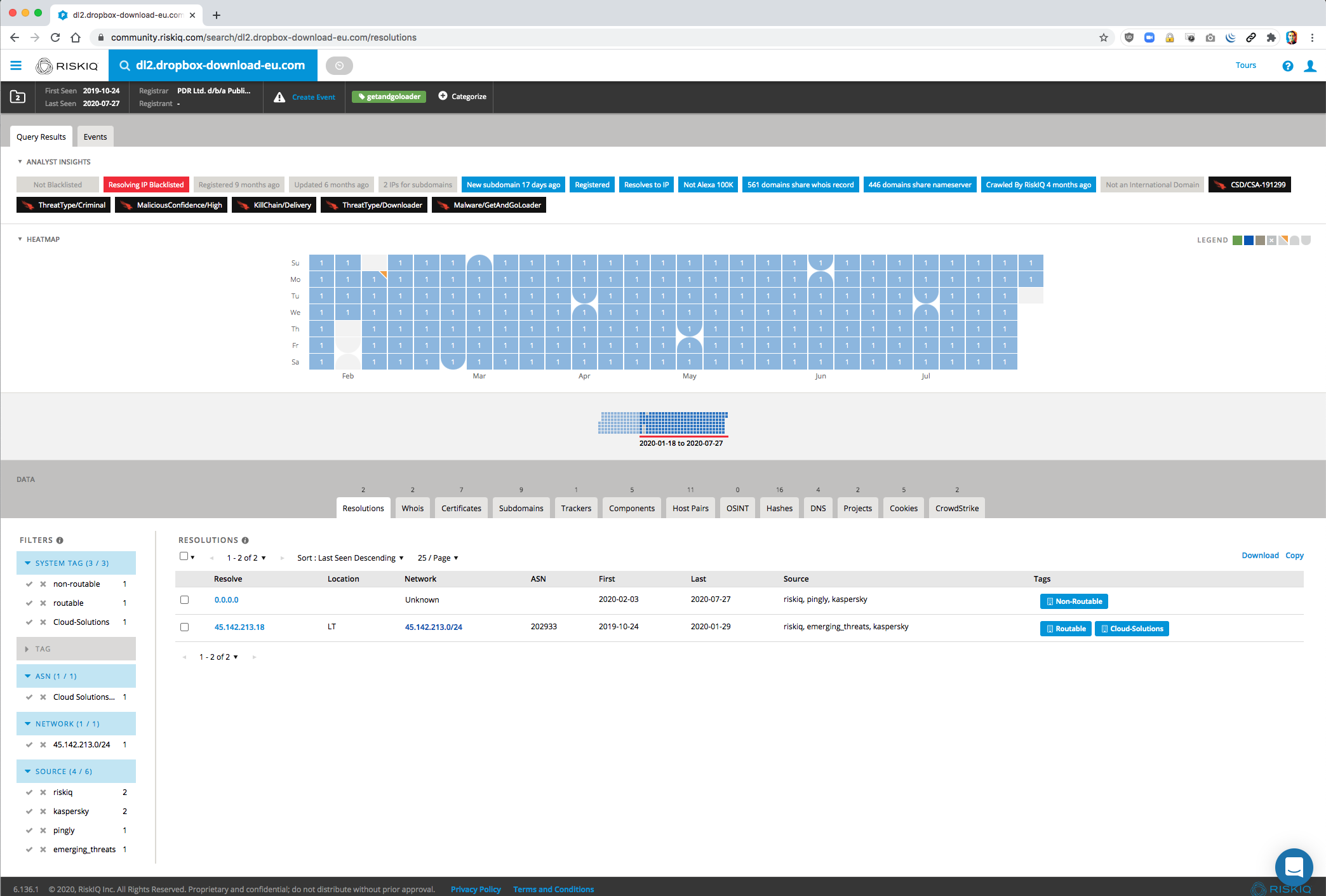The width and height of the screenshot is (1326, 896).
Task: Open the Hashes data tab
Action: [x=779, y=508]
